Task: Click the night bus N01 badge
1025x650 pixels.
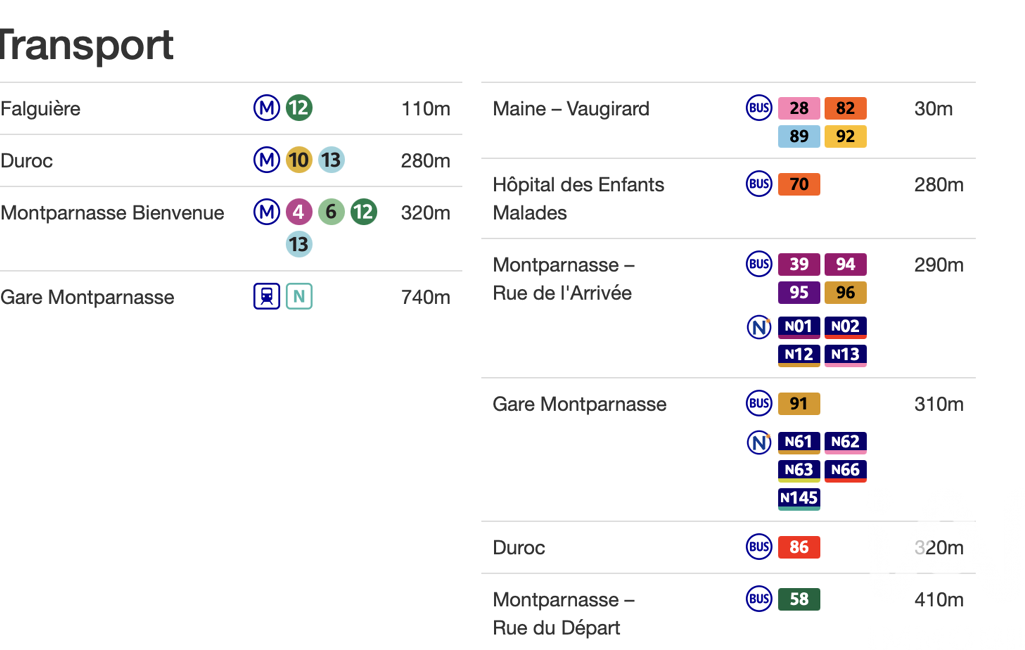Action: click(x=799, y=327)
